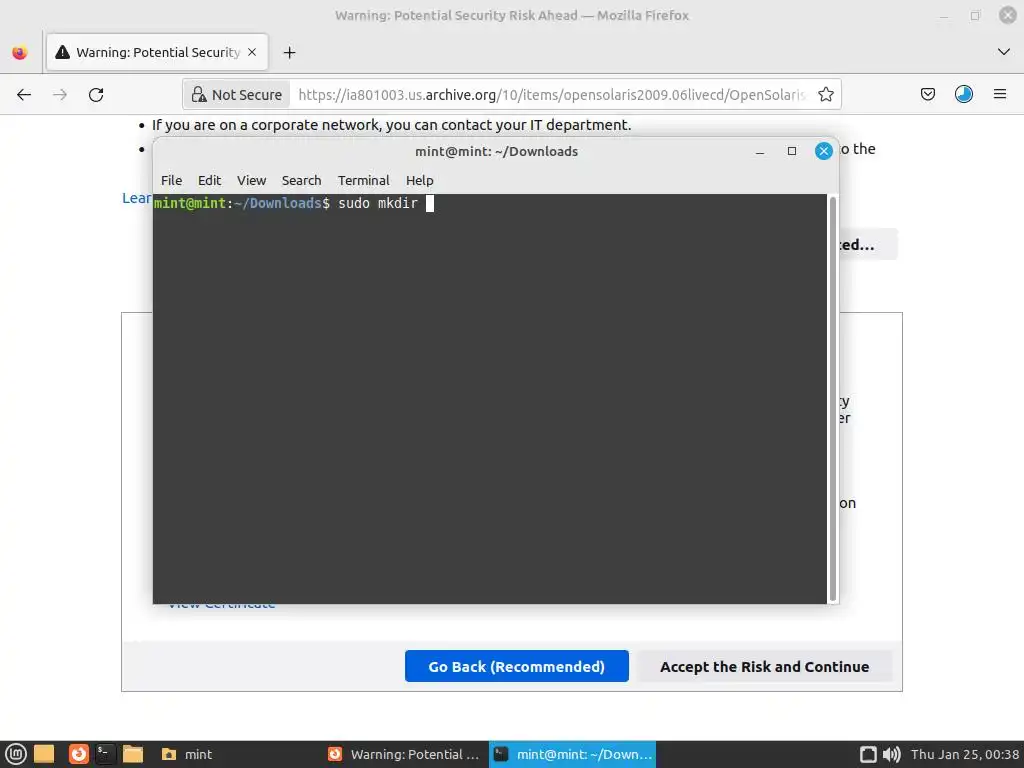Open the Firefox account icon
Image resolution: width=1024 pixels, height=768 pixels.
click(x=964, y=95)
